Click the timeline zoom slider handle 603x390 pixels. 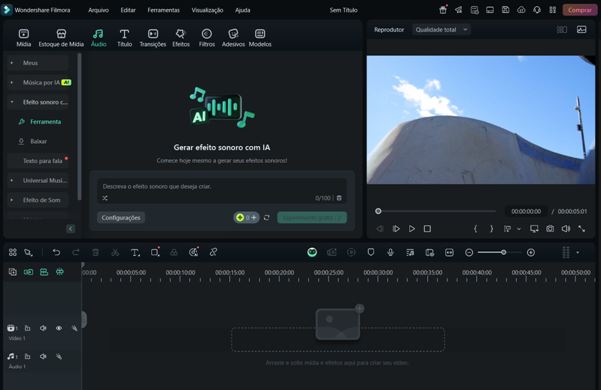(503, 253)
